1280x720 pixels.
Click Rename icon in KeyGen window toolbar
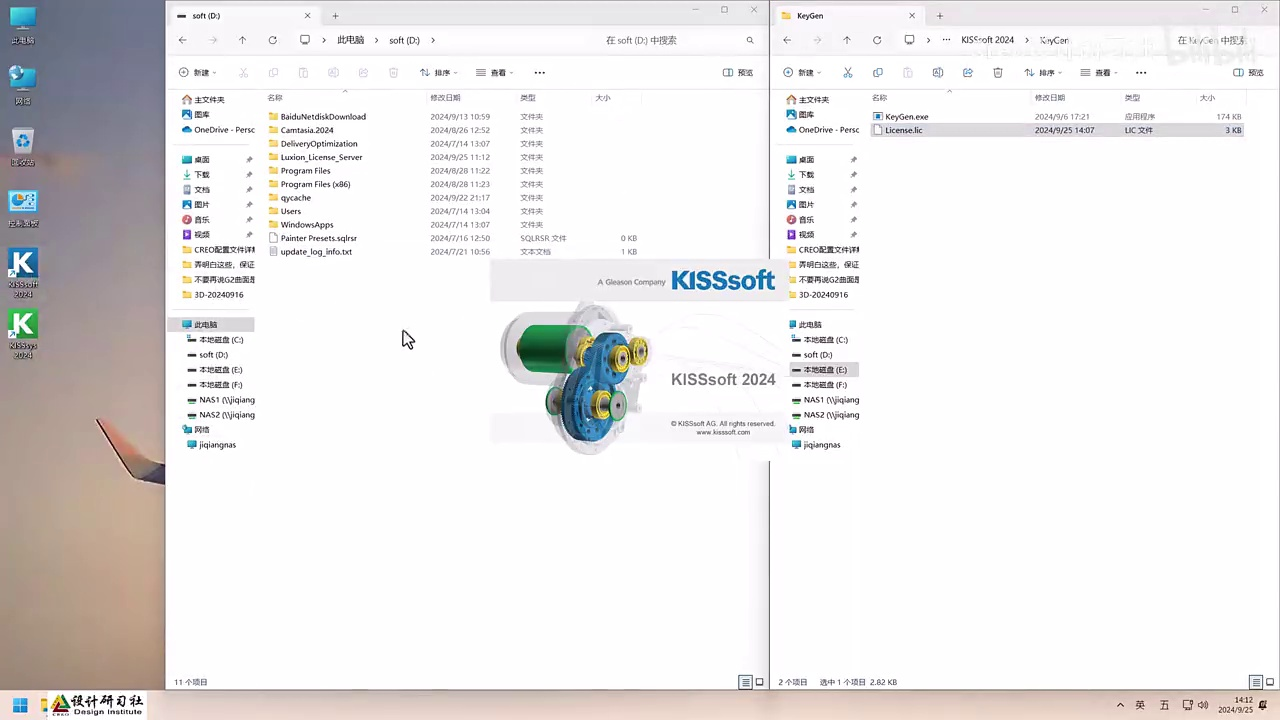pyautogui.click(x=938, y=72)
